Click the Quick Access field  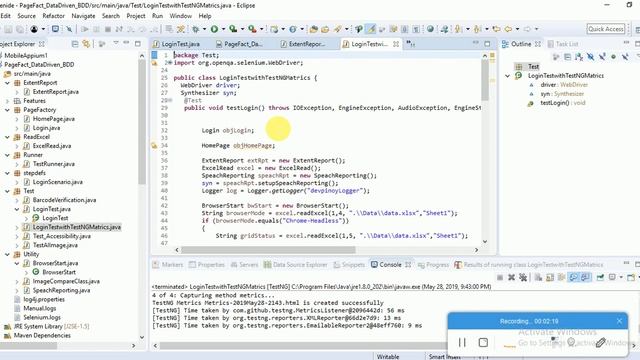(606, 29)
